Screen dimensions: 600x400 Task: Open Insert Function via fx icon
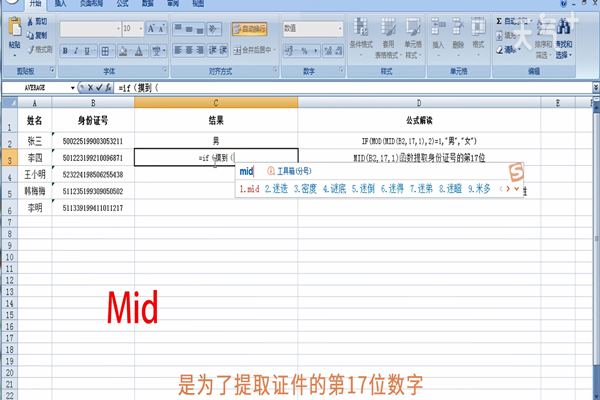(108, 88)
